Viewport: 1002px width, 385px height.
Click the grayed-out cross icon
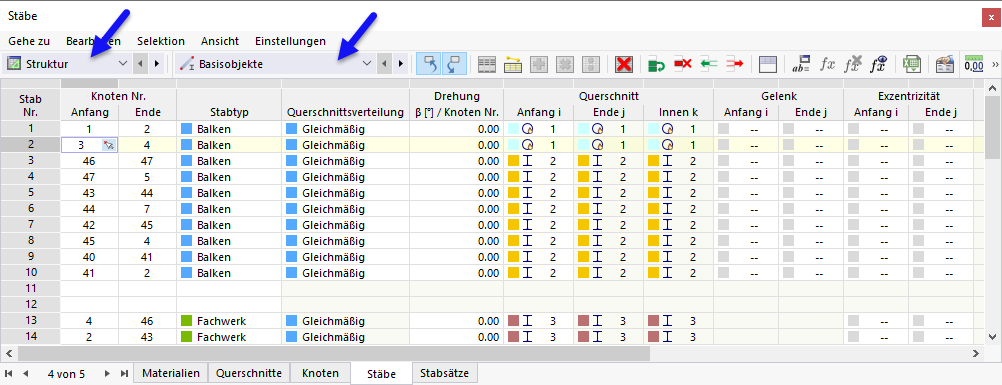(565, 64)
